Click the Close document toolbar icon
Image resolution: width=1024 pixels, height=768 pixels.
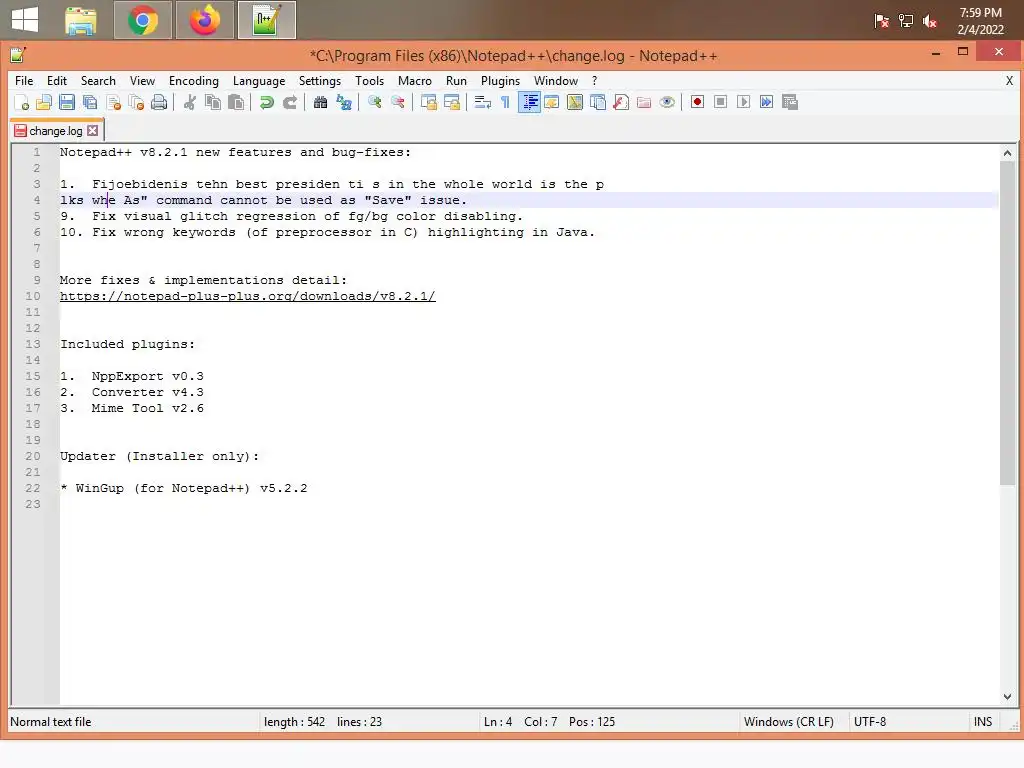tap(114, 103)
